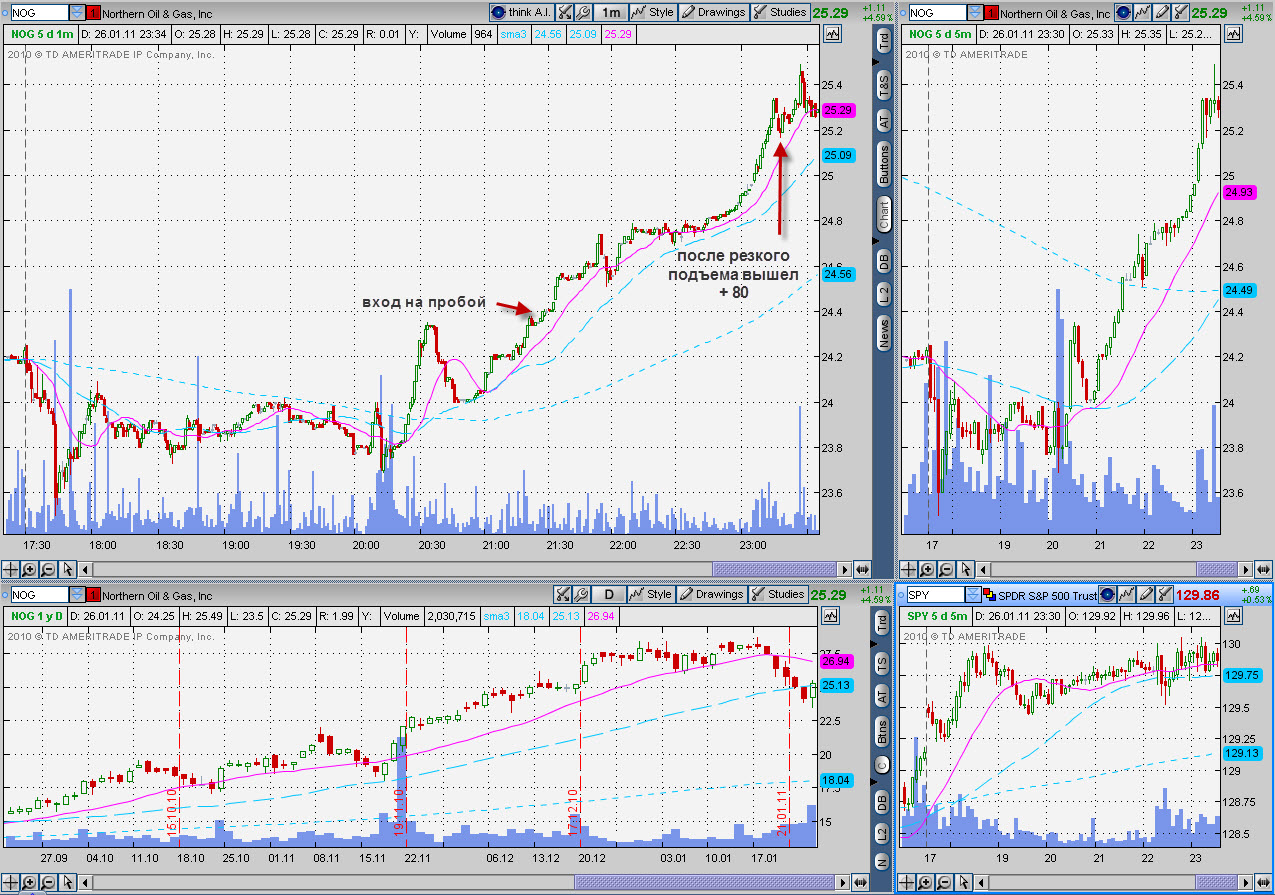Open AT tab on upper sidebar
This screenshot has width=1275, height=895.
point(884,120)
